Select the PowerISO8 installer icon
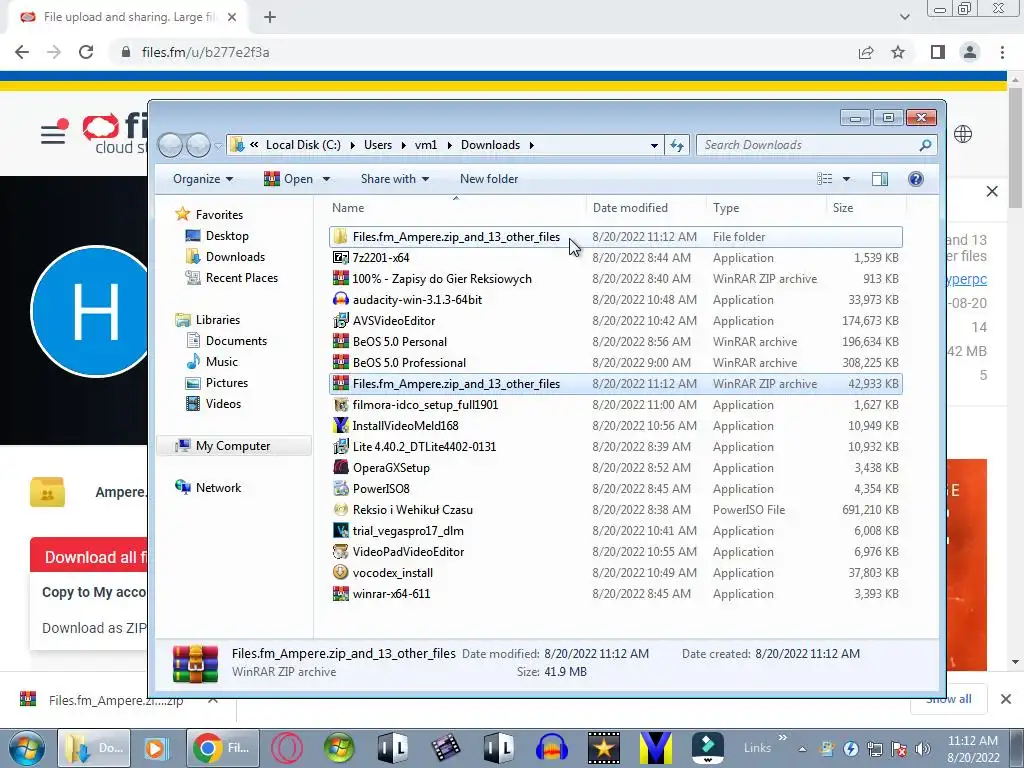 click(340, 488)
